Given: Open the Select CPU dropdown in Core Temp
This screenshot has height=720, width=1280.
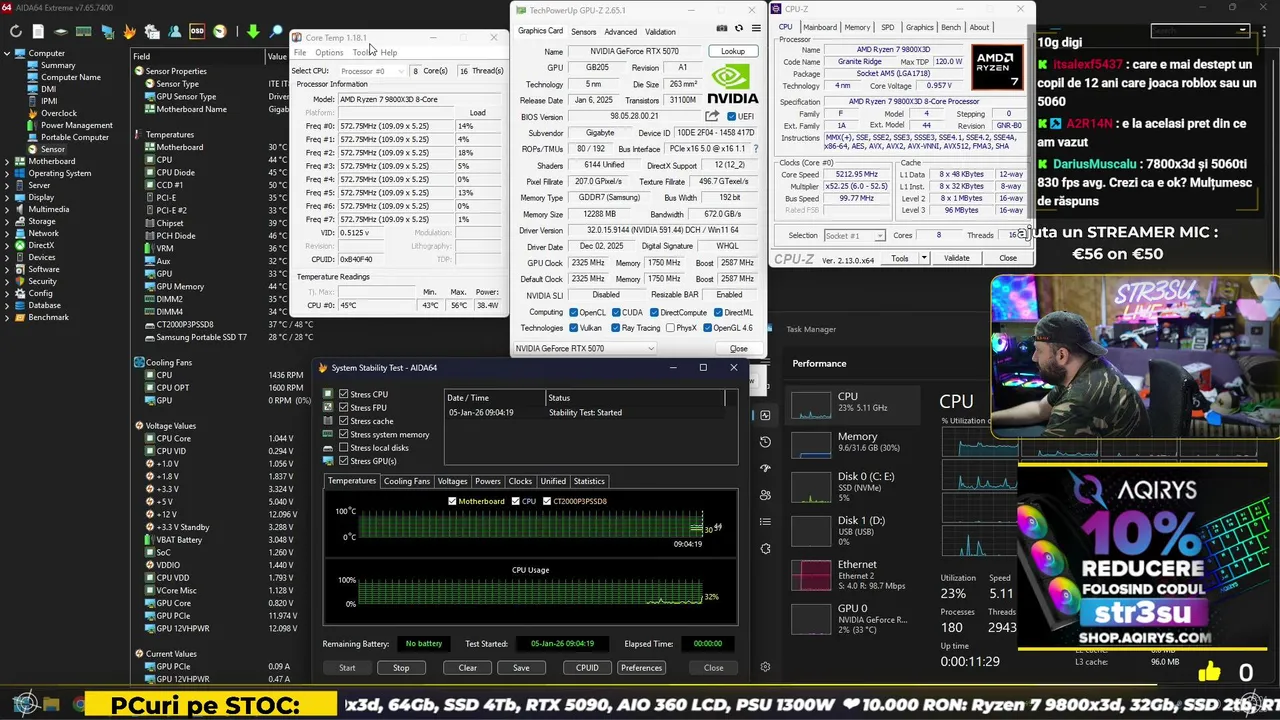Looking at the screenshot, I should [372, 71].
